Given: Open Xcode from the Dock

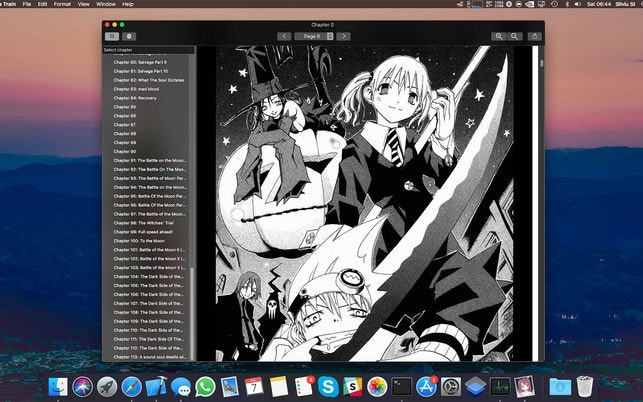Looking at the screenshot, I should [x=156, y=386].
